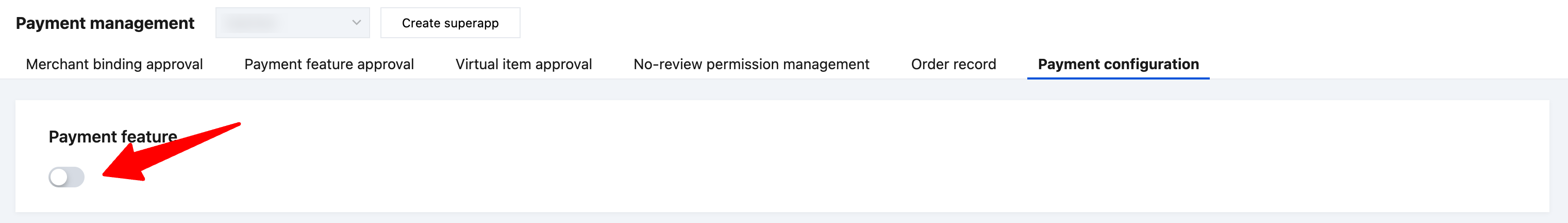The width and height of the screenshot is (1568, 223).
Task: Click the Payment management page title
Action: [105, 23]
